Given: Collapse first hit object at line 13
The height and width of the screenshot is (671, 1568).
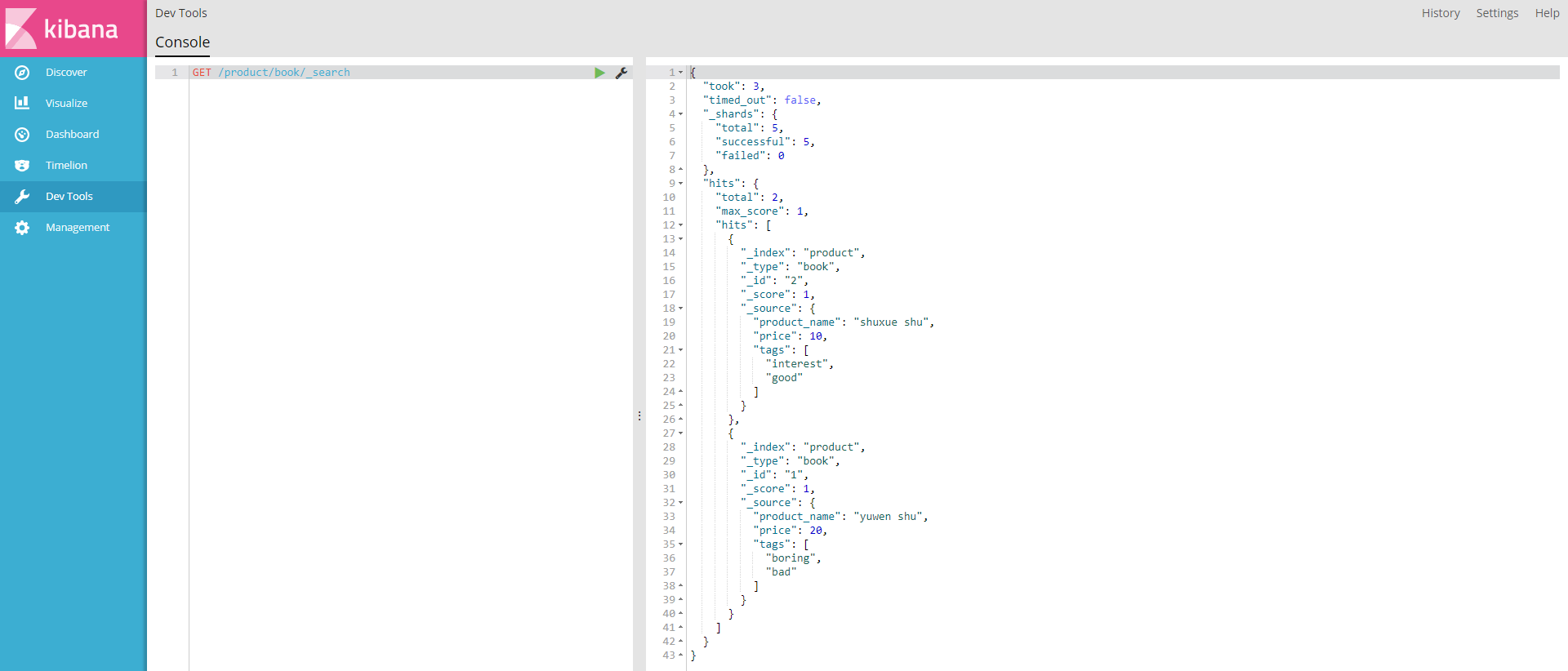Looking at the screenshot, I should point(681,239).
